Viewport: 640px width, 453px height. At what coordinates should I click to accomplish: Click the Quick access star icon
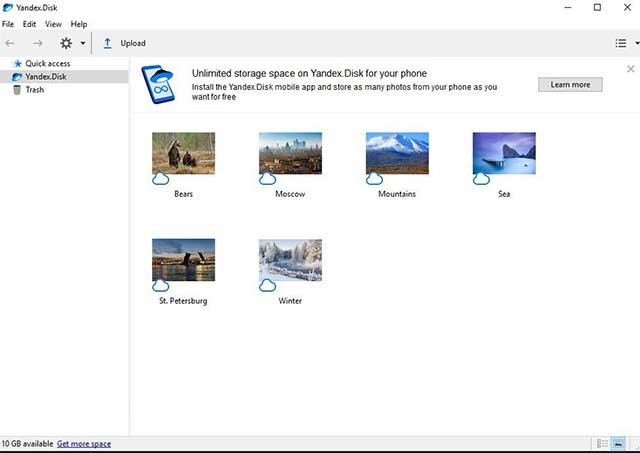16,64
